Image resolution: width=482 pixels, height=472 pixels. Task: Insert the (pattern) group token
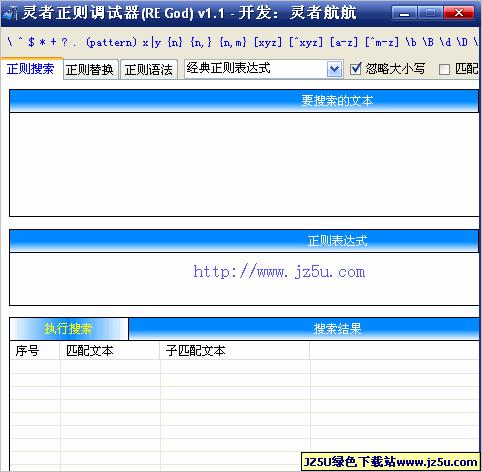click(x=111, y=42)
